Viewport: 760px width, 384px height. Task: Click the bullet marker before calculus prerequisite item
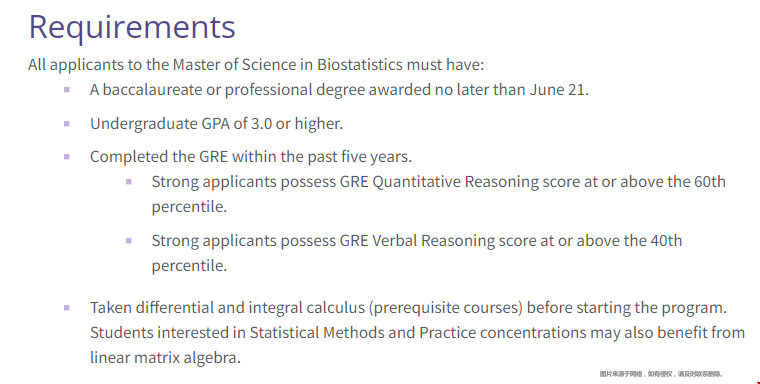(x=67, y=307)
